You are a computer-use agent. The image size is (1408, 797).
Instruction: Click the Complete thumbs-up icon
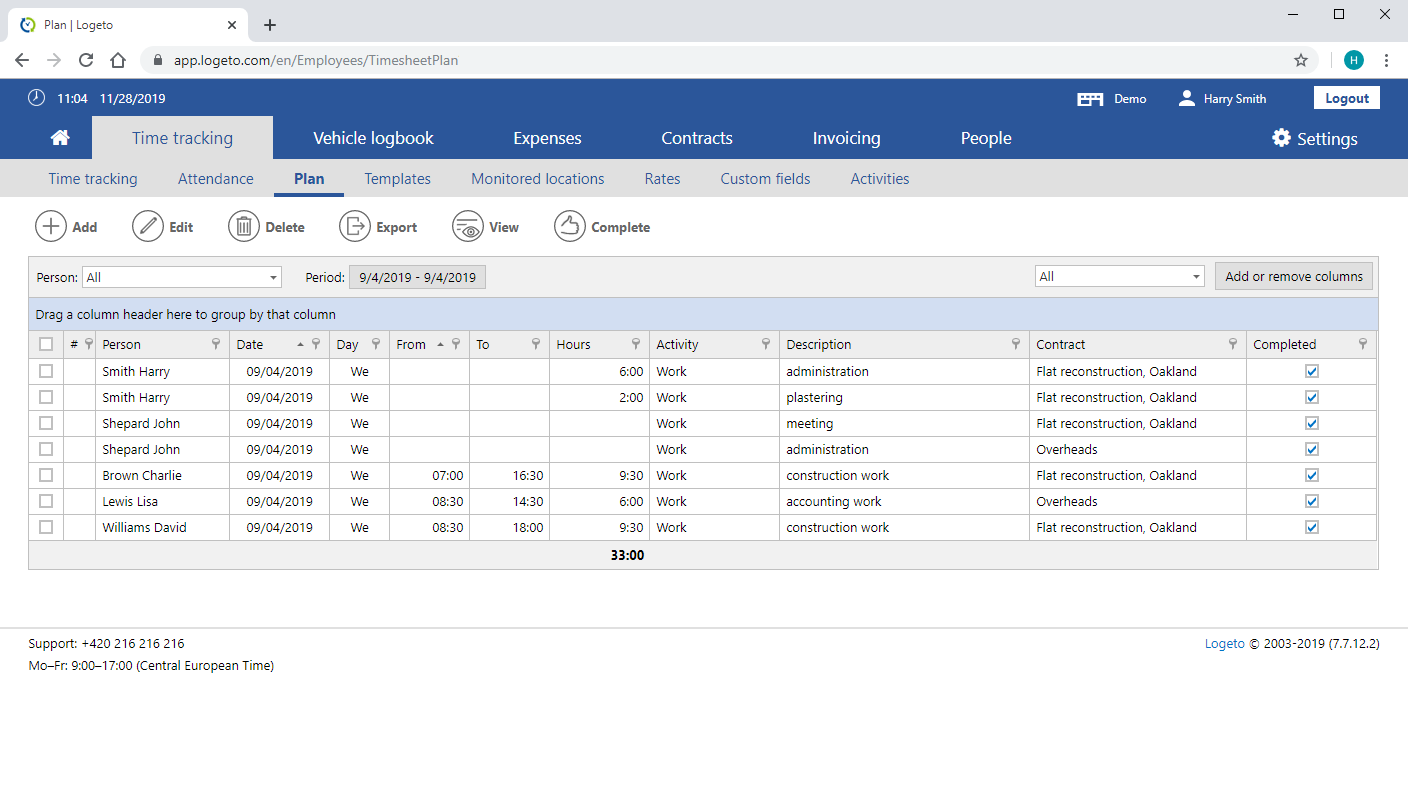pyautogui.click(x=570, y=227)
